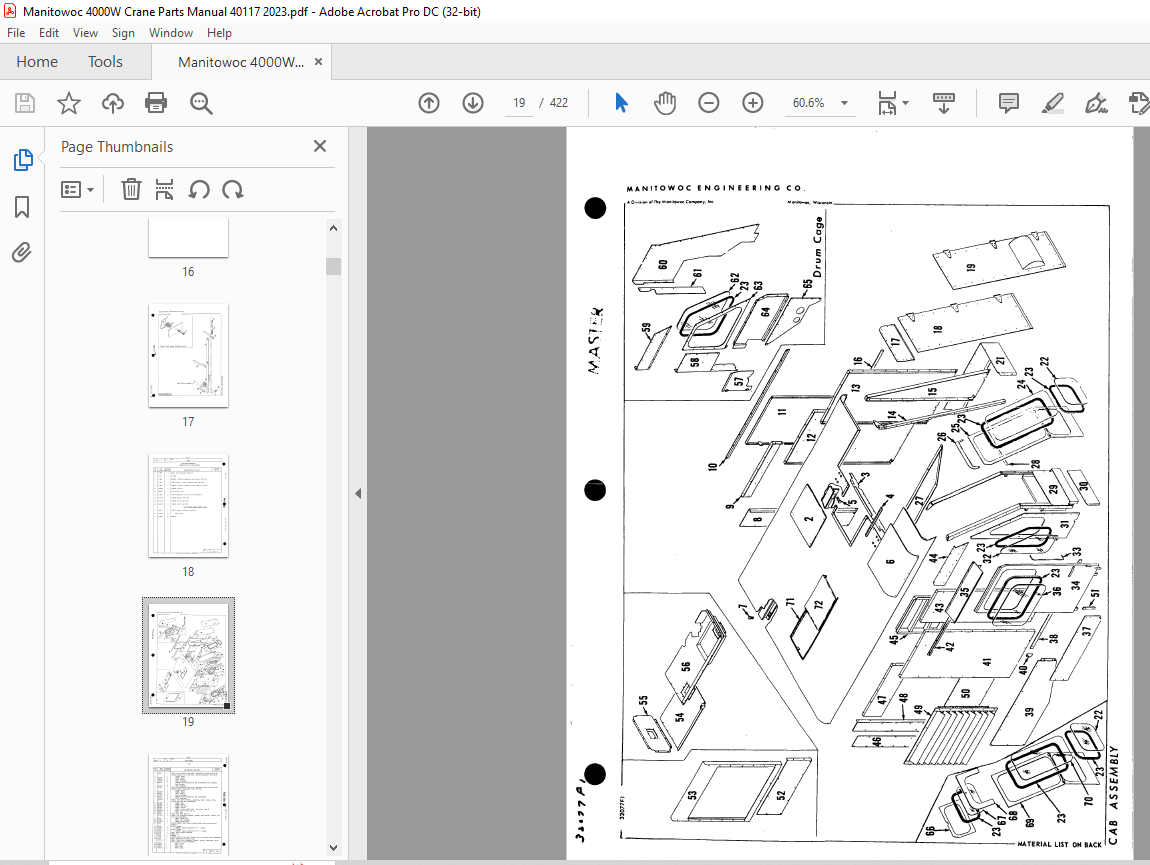Viewport: 1150px width, 865px height.
Task: Select page 17 thumbnail
Action: [x=188, y=356]
